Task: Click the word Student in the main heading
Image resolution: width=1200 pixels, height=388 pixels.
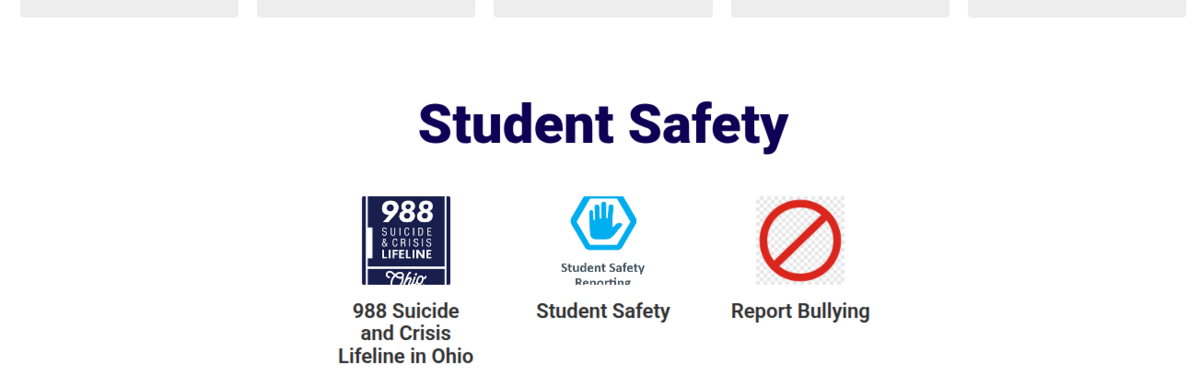Action: (516, 125)
